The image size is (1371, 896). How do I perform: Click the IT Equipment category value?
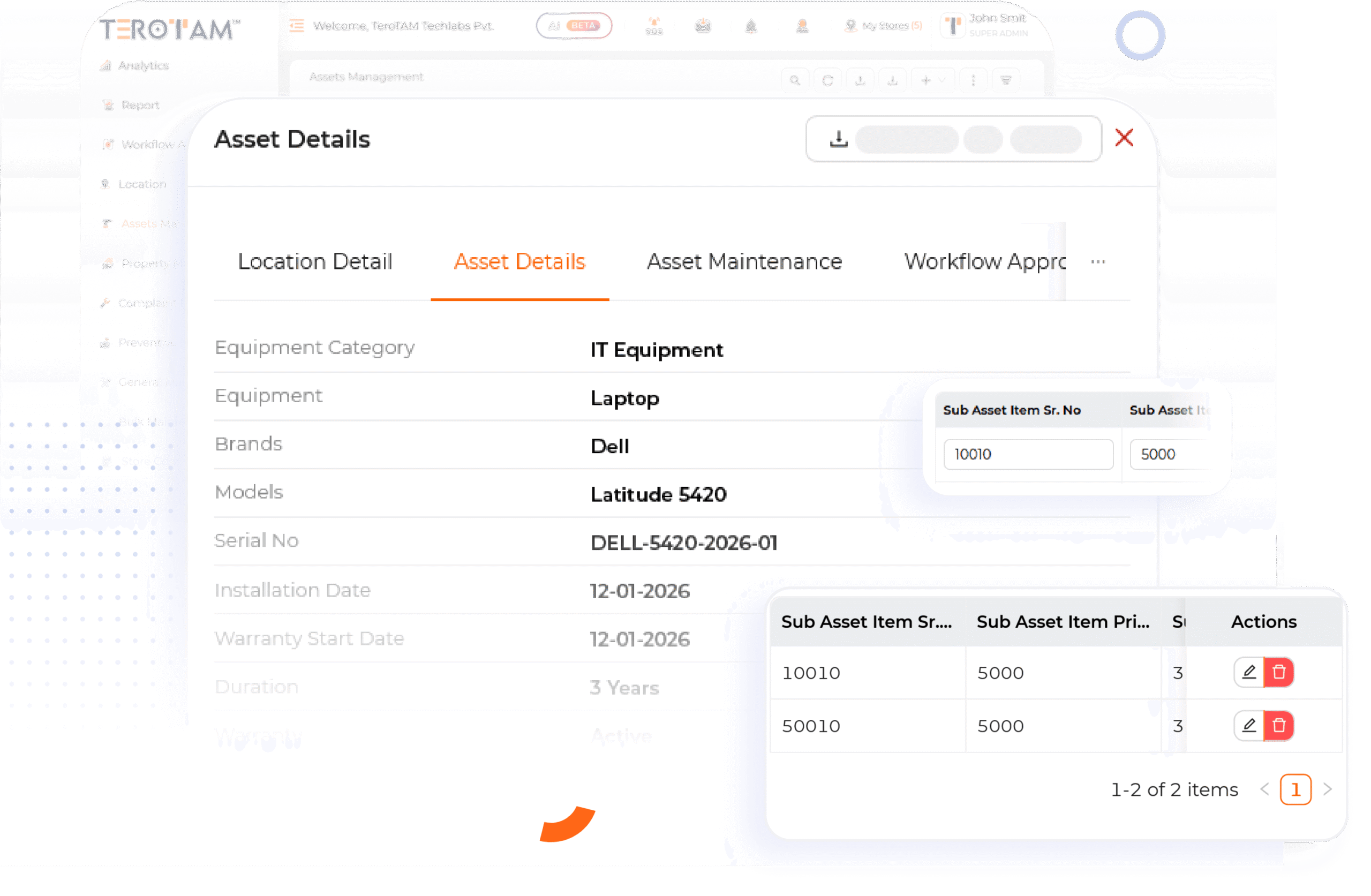coord(656,350)
